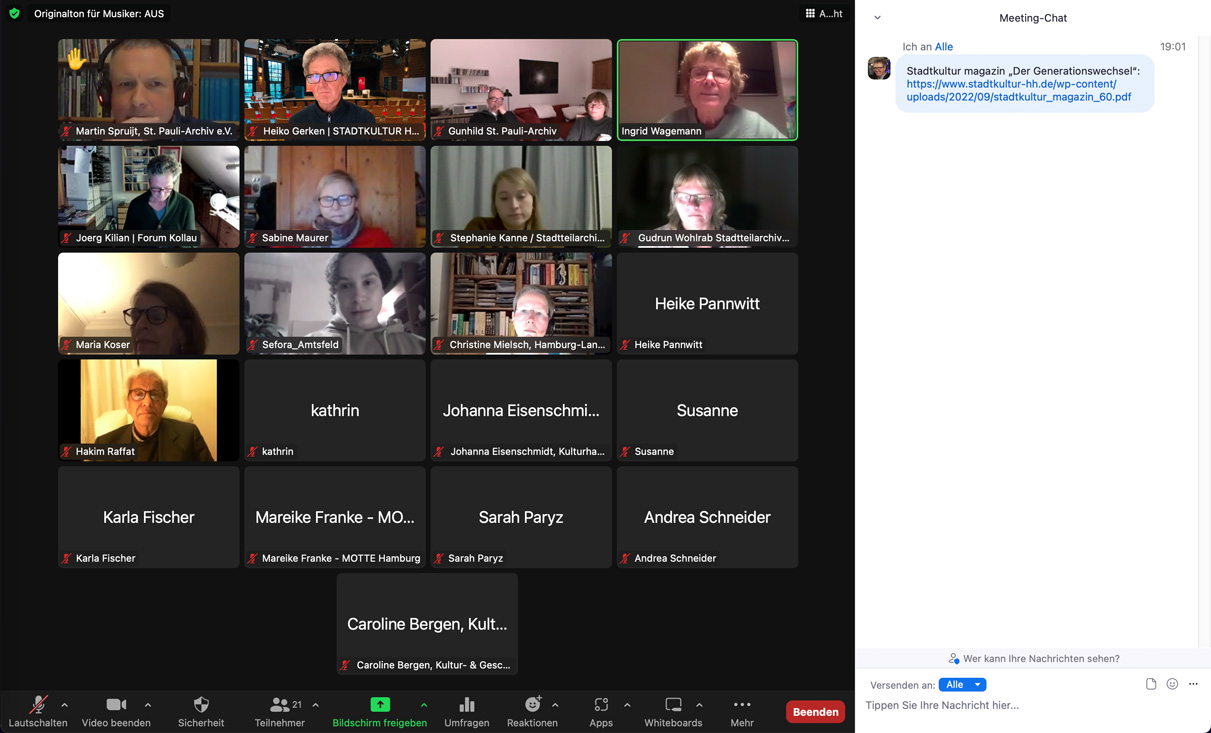Select Martin Spruijt video tile

(x=149, y=90)
